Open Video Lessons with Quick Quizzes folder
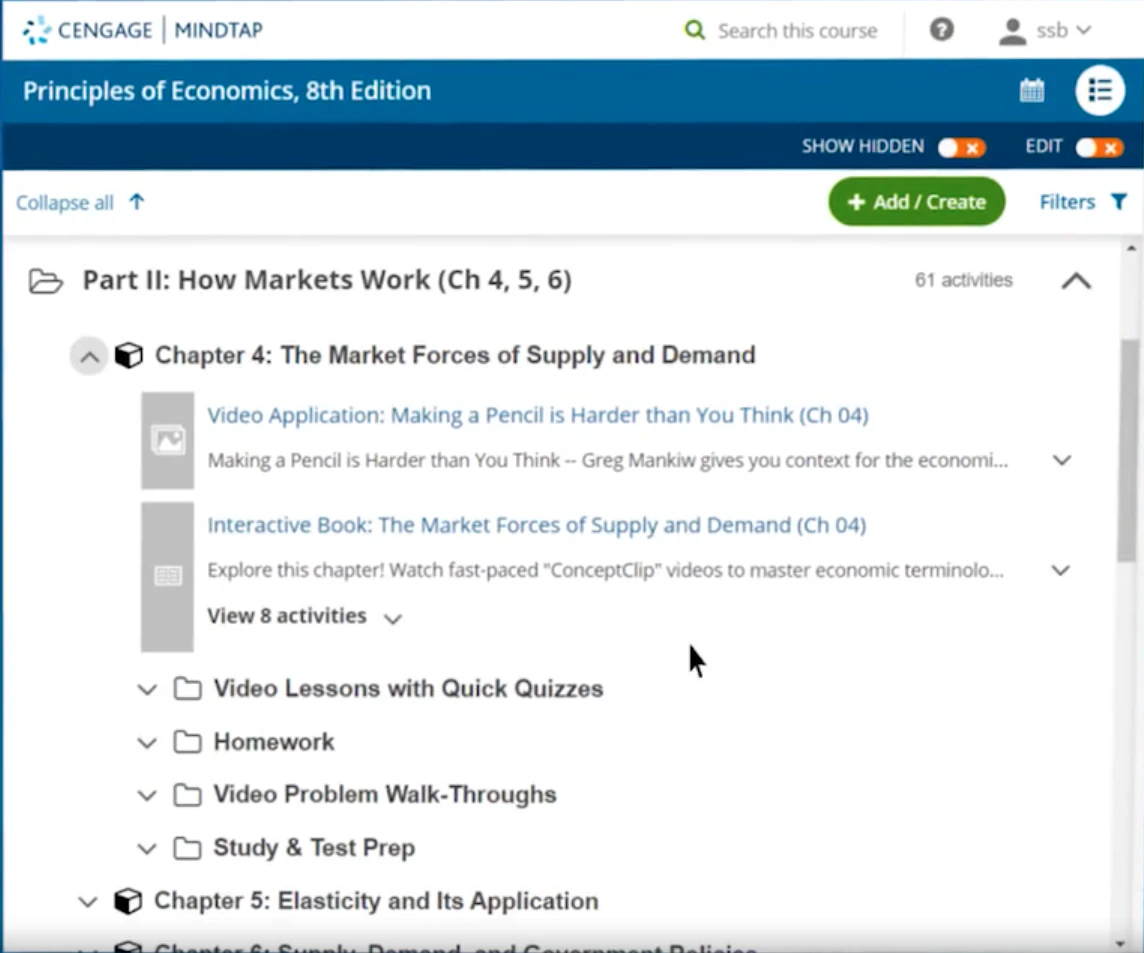Image resolution: width=1144 pixels, height=953 pixels. point(146,689)
